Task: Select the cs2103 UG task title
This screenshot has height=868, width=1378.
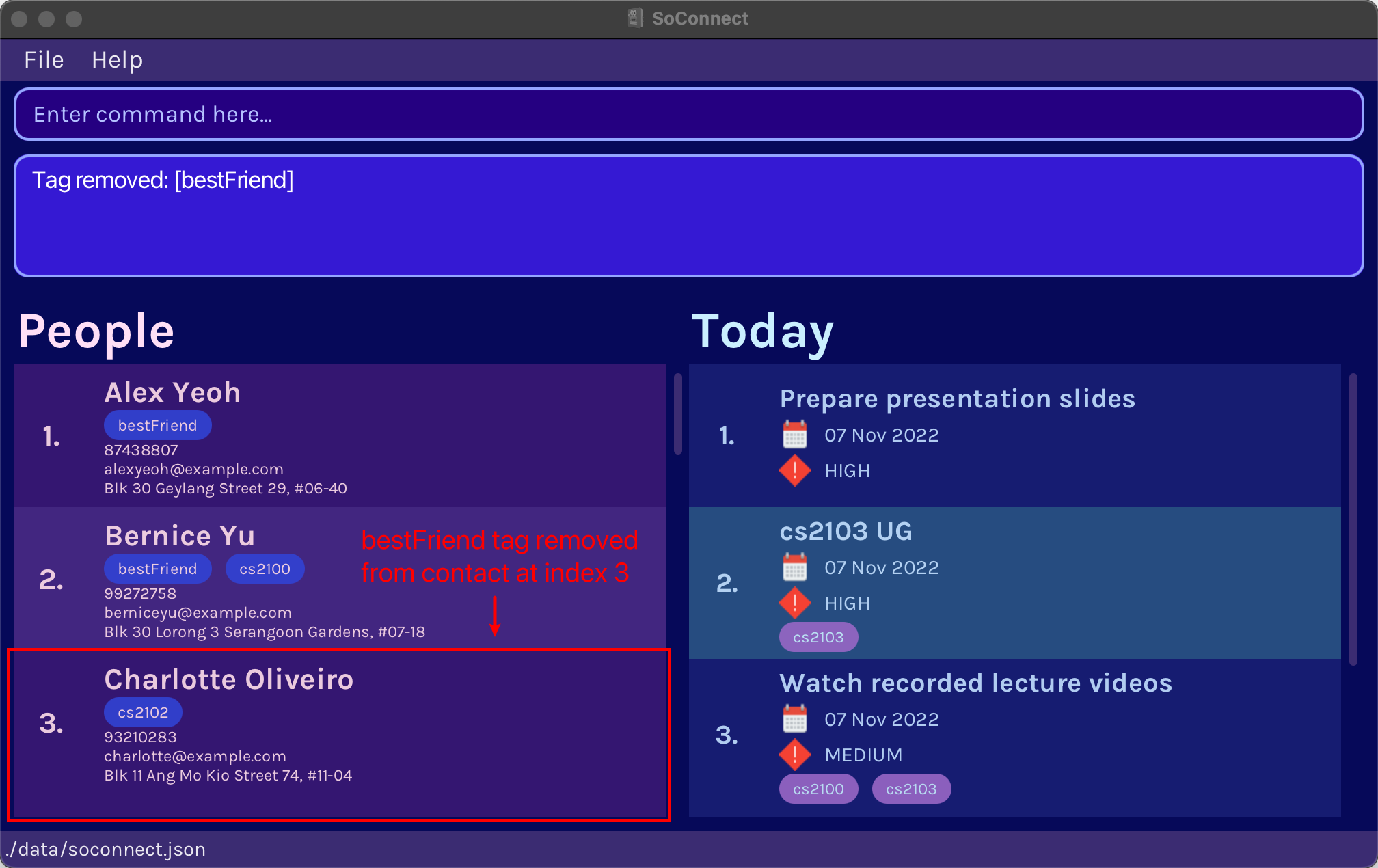Action: pos(846,532)
